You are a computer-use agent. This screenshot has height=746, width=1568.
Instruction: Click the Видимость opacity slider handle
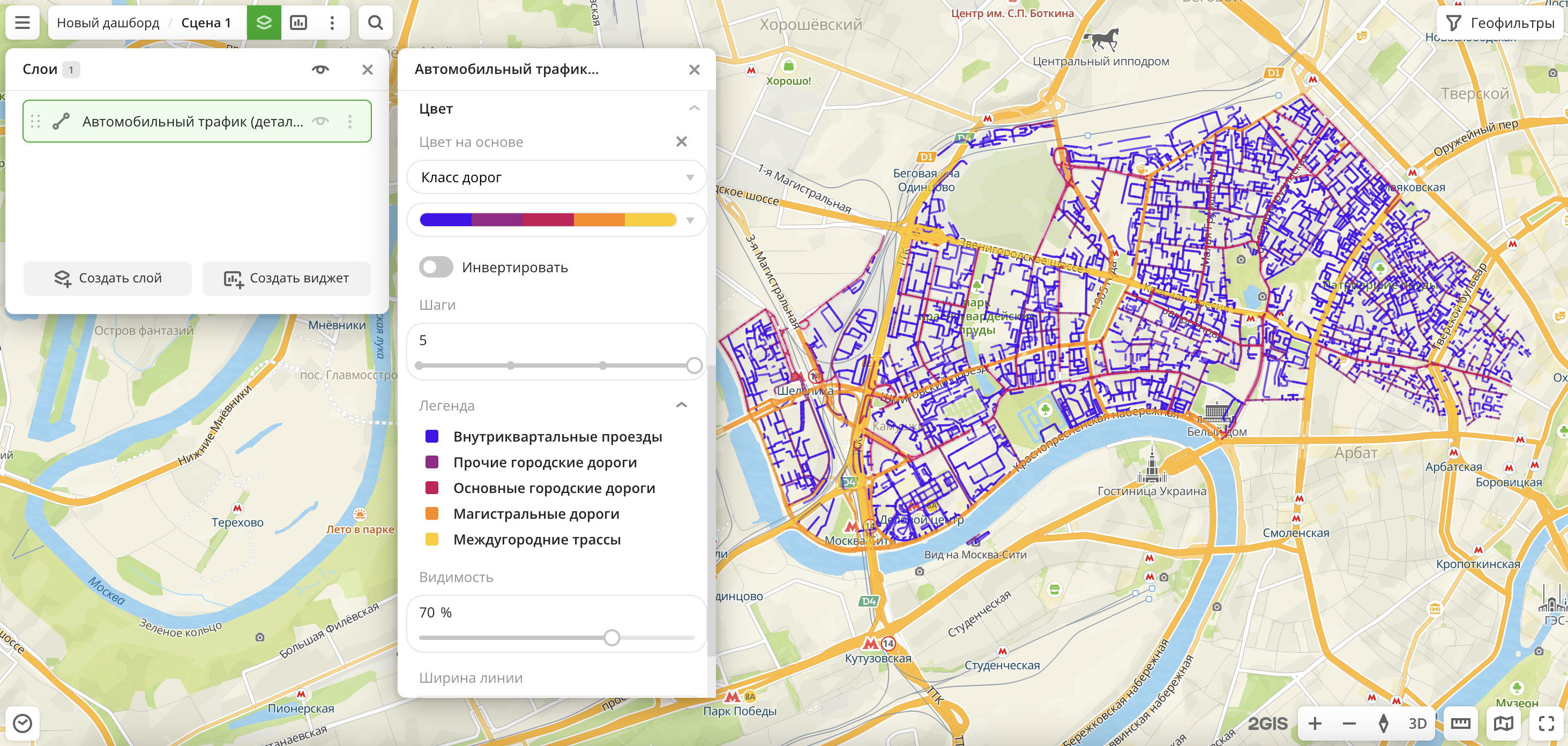(612, 638)
